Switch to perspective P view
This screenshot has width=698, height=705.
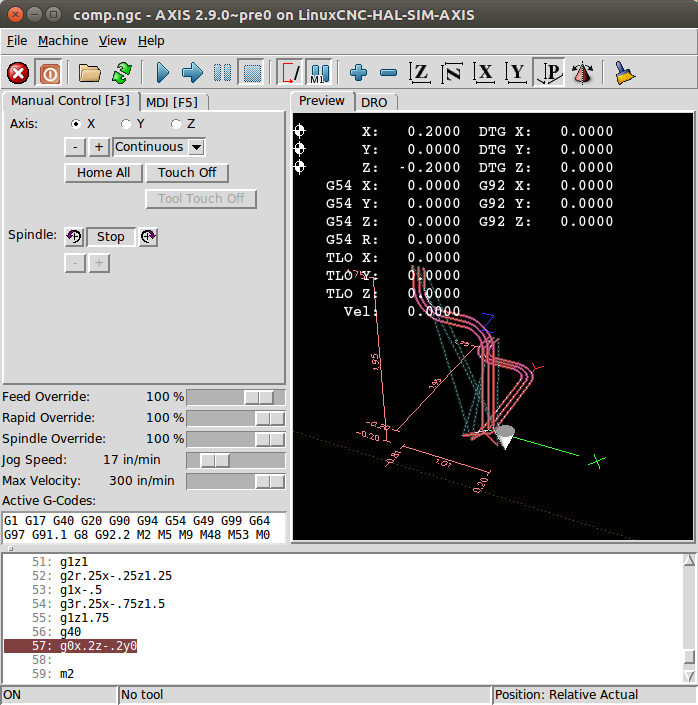point(549,73)
